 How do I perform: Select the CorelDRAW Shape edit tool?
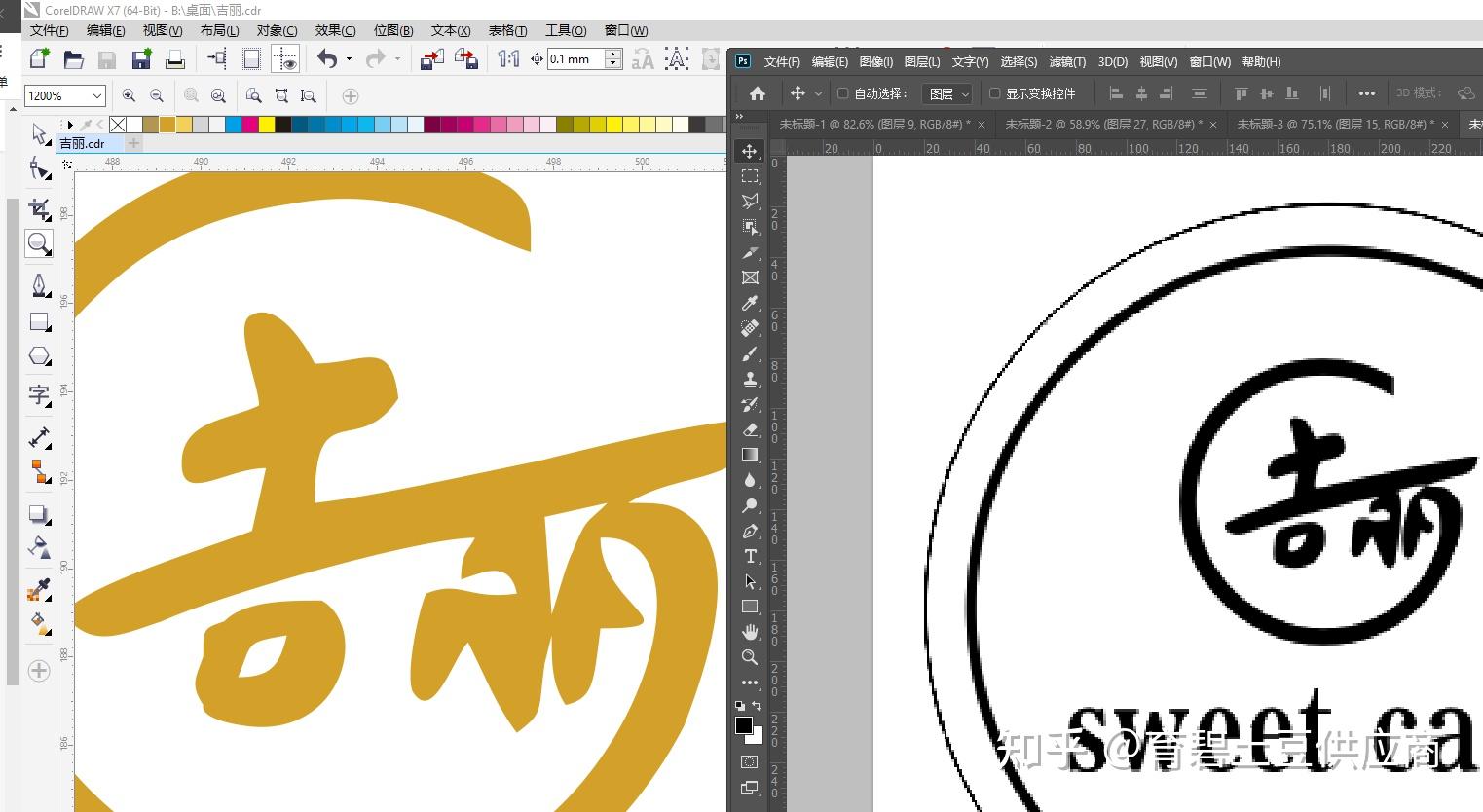click(39, 169)
